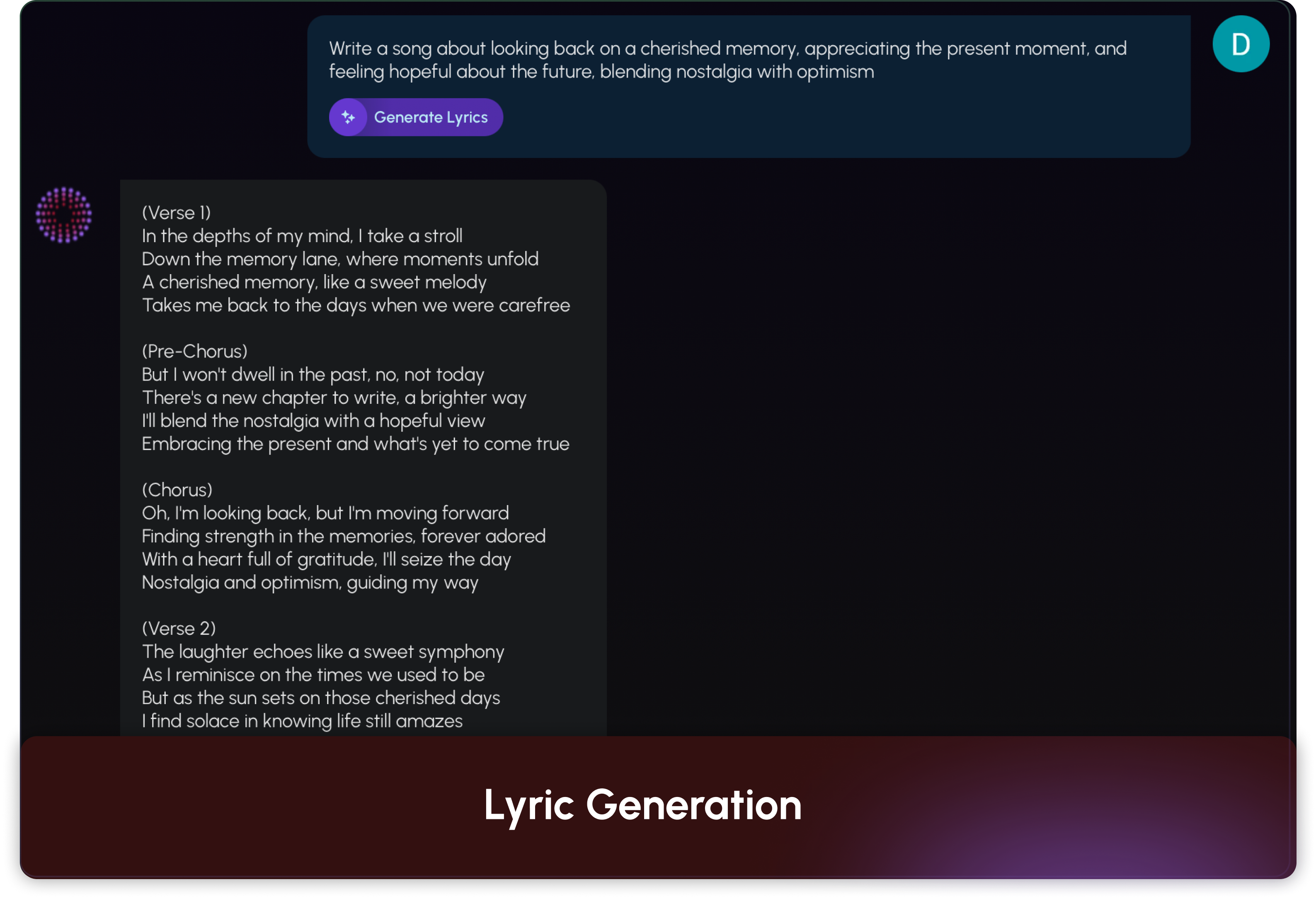Click 'In the depths of my mind' line
Image resolution: width=1316 pixels, height=899 pixels.
point(302,236)
